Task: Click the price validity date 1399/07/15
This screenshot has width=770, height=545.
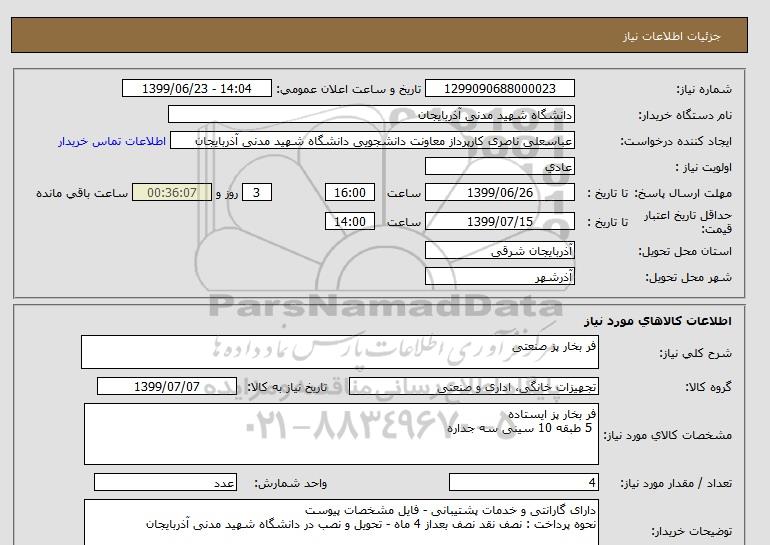Action: click(499, 221)
